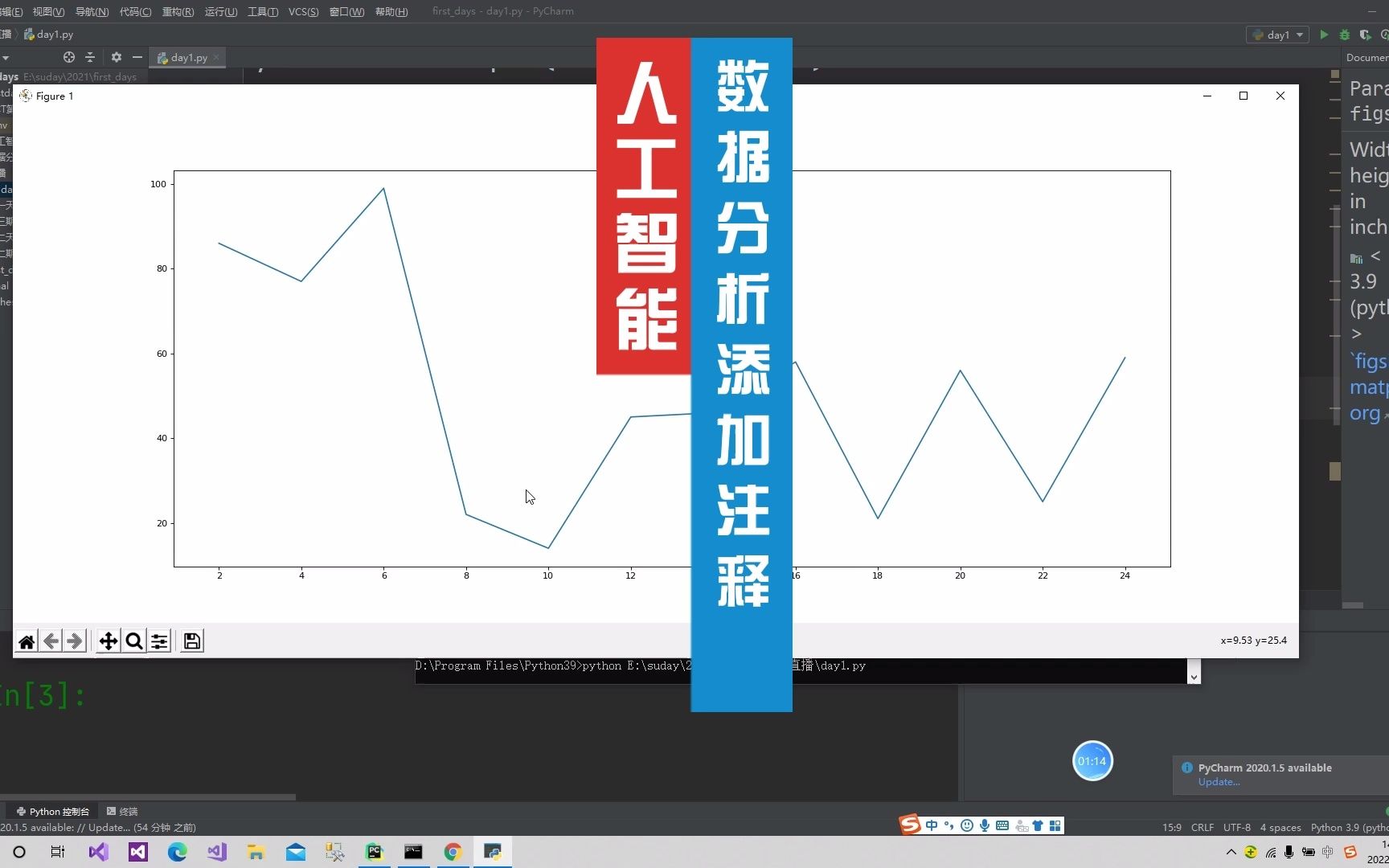Activate the Pan axes tool

(x=108, y=641)
